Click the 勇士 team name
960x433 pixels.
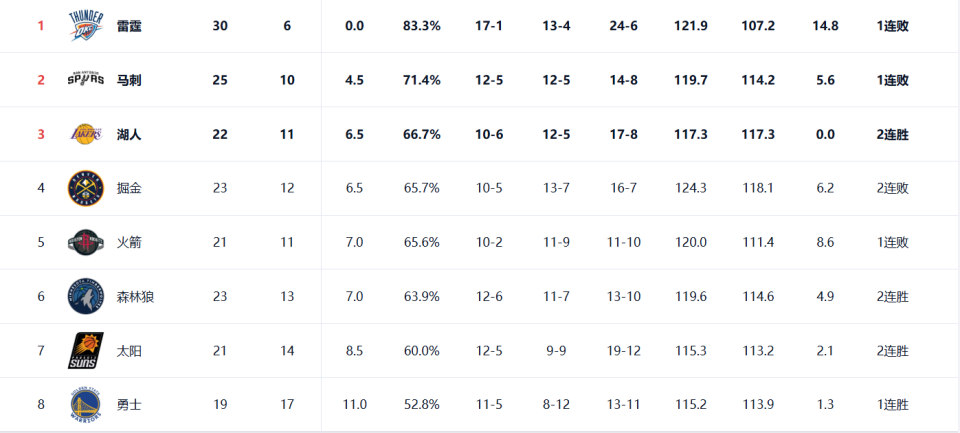[x=129, y=404]
